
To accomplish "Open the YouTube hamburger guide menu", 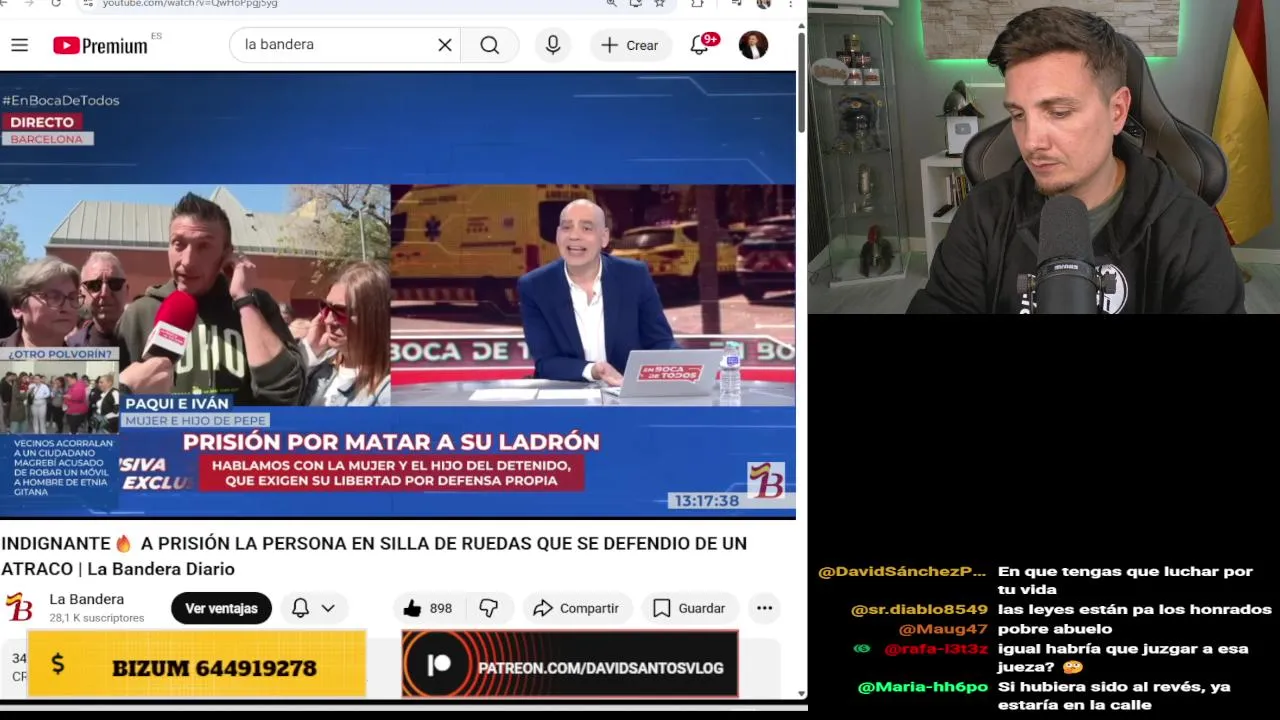I will 19,45.
